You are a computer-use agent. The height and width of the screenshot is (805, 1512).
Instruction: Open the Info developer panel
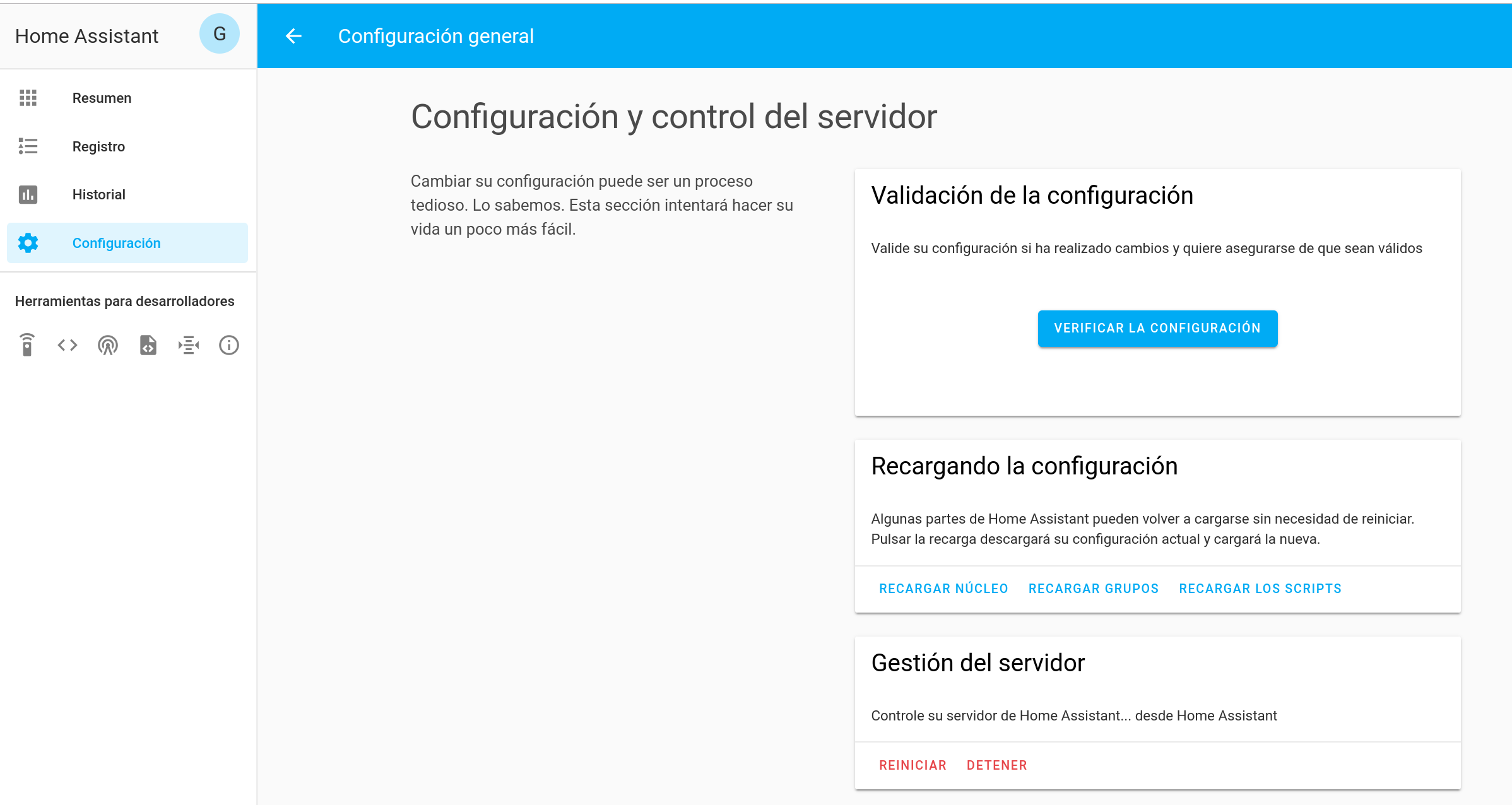click(228, 345)
